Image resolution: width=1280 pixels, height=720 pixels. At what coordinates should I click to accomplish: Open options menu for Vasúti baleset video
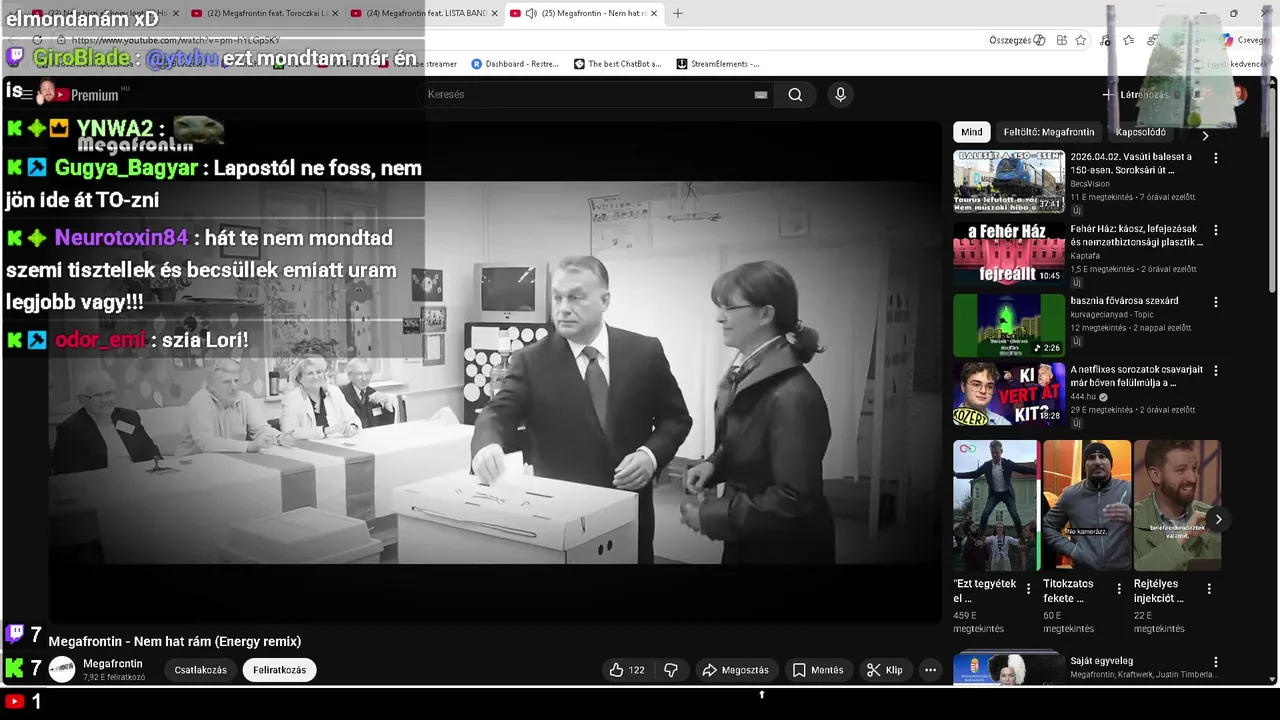1216,158
